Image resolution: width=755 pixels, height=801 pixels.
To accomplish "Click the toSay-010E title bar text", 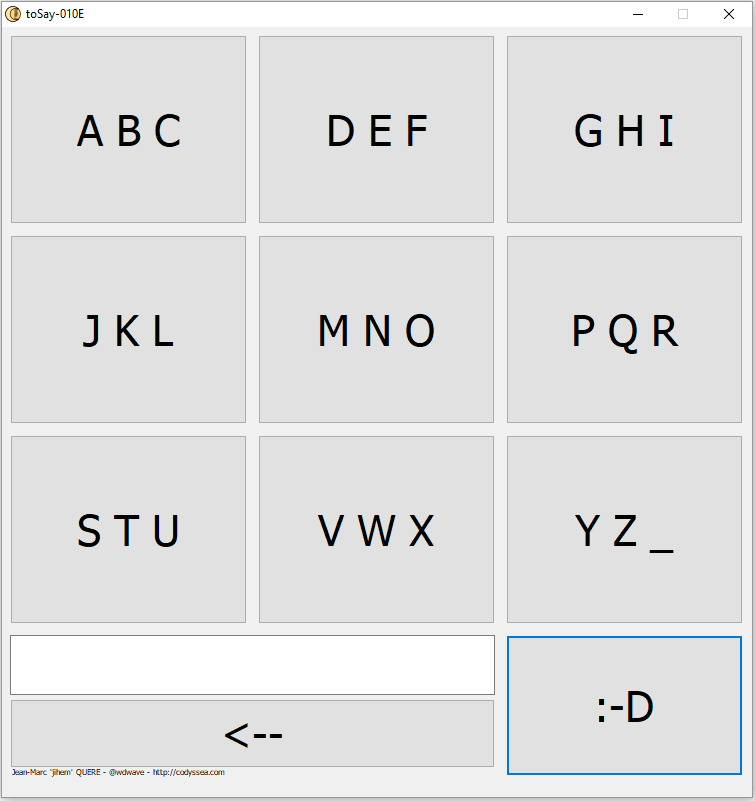I will click(55, 14).
